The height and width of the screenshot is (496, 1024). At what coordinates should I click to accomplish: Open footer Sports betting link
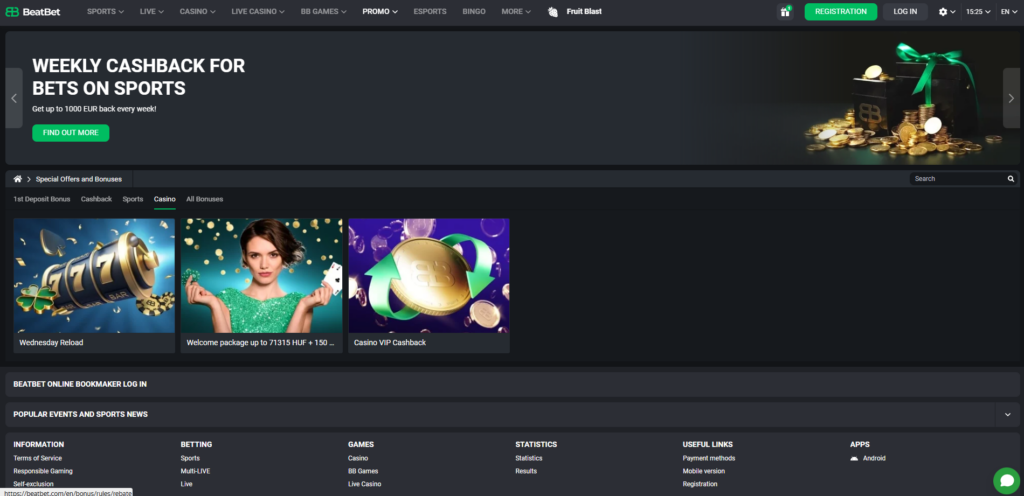point(190,458)
